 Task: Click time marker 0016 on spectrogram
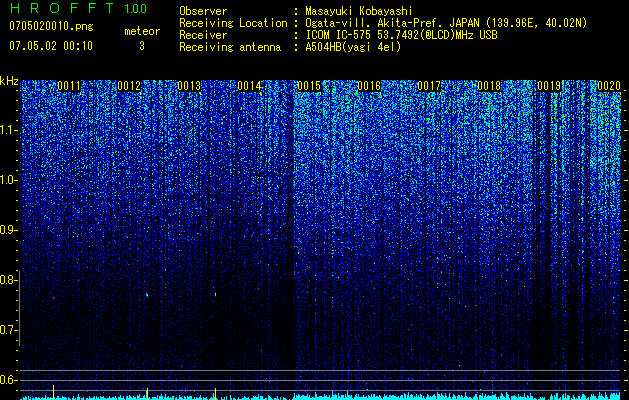pyautogui.click(x=369, y=86)
